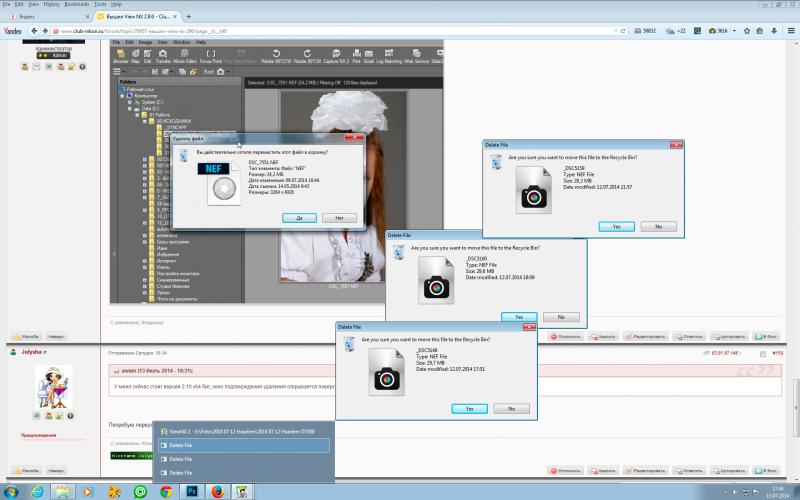Bookmark this page with the star icon
The height and width of the screenshot is (500, 800).
pos(747,31)
